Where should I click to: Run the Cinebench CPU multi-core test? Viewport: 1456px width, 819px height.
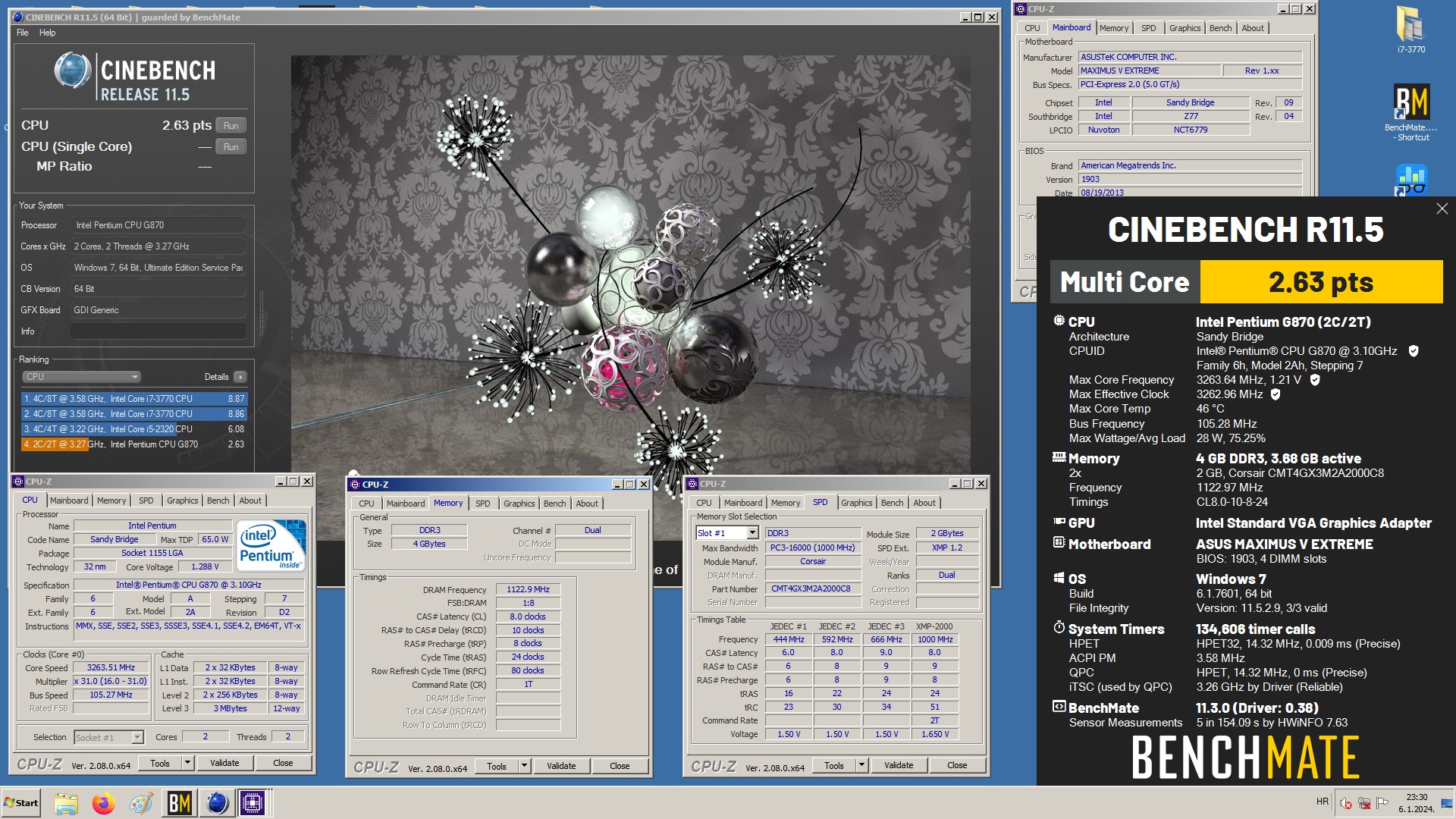231,126
